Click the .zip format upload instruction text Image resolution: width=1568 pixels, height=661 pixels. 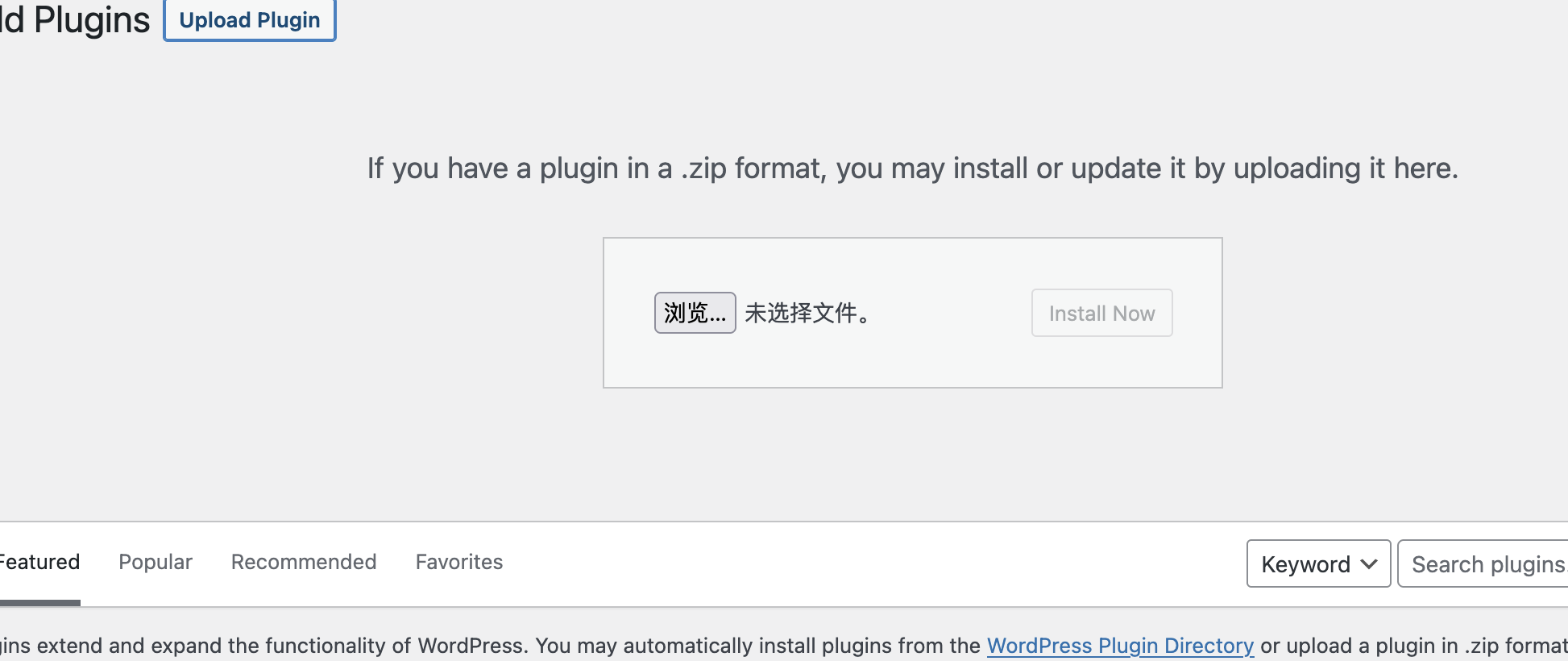[913, 168]
